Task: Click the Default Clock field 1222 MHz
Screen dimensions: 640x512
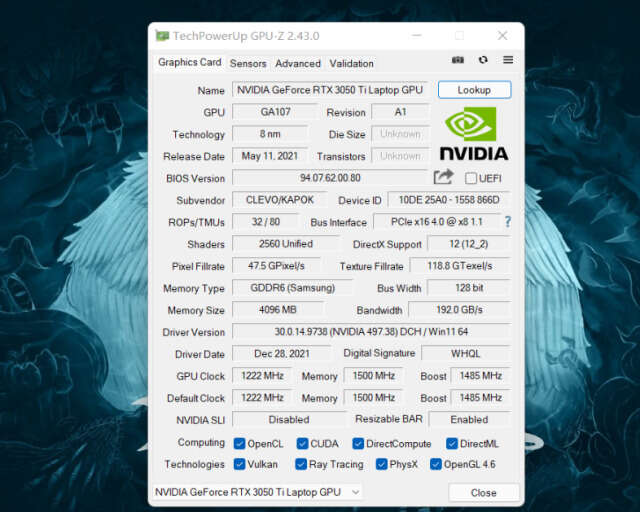Action: click(x=262, y=398)
